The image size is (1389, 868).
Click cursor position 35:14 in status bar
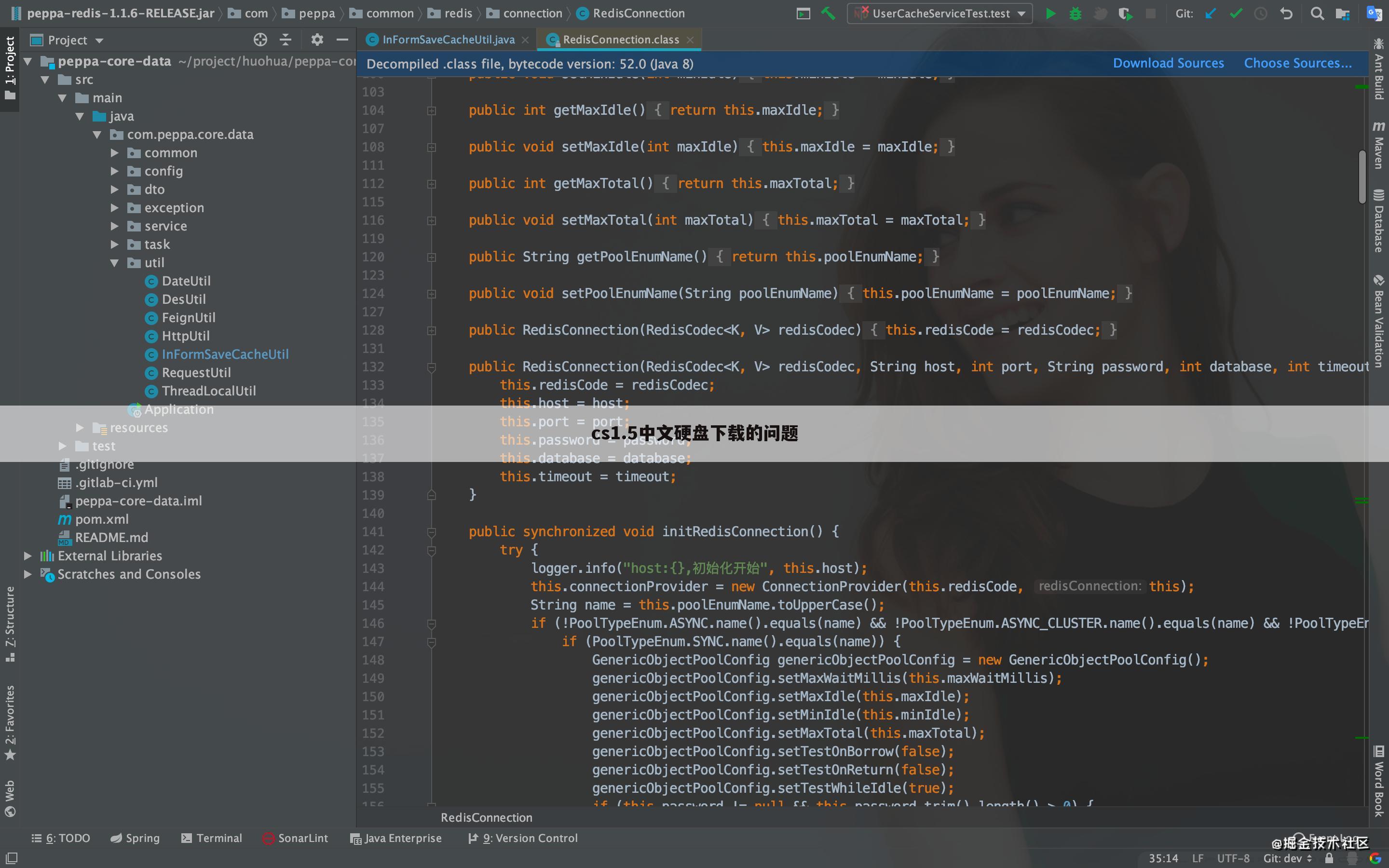(x=1163, y=858)
